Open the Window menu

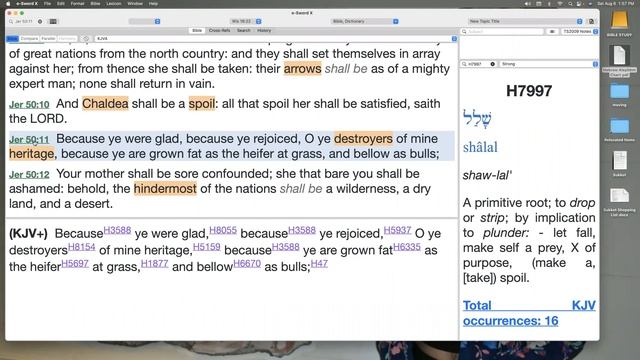(135, 3)
